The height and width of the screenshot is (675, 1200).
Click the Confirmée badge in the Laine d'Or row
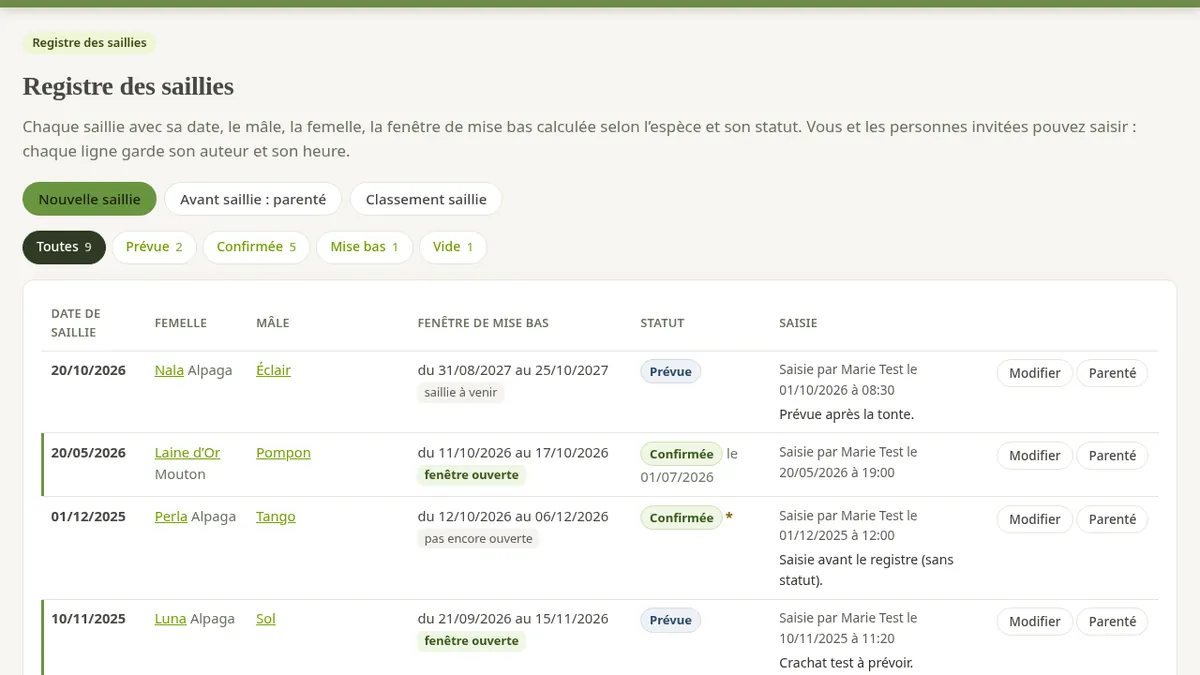pyautogui.click(x=681, y=454)
